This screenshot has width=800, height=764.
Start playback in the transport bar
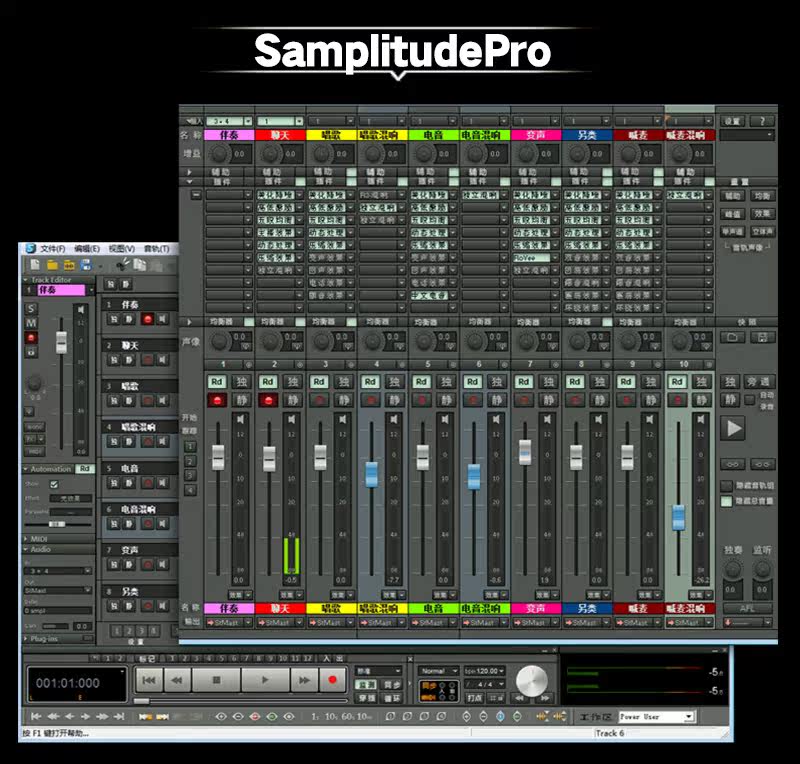point(265,680)
